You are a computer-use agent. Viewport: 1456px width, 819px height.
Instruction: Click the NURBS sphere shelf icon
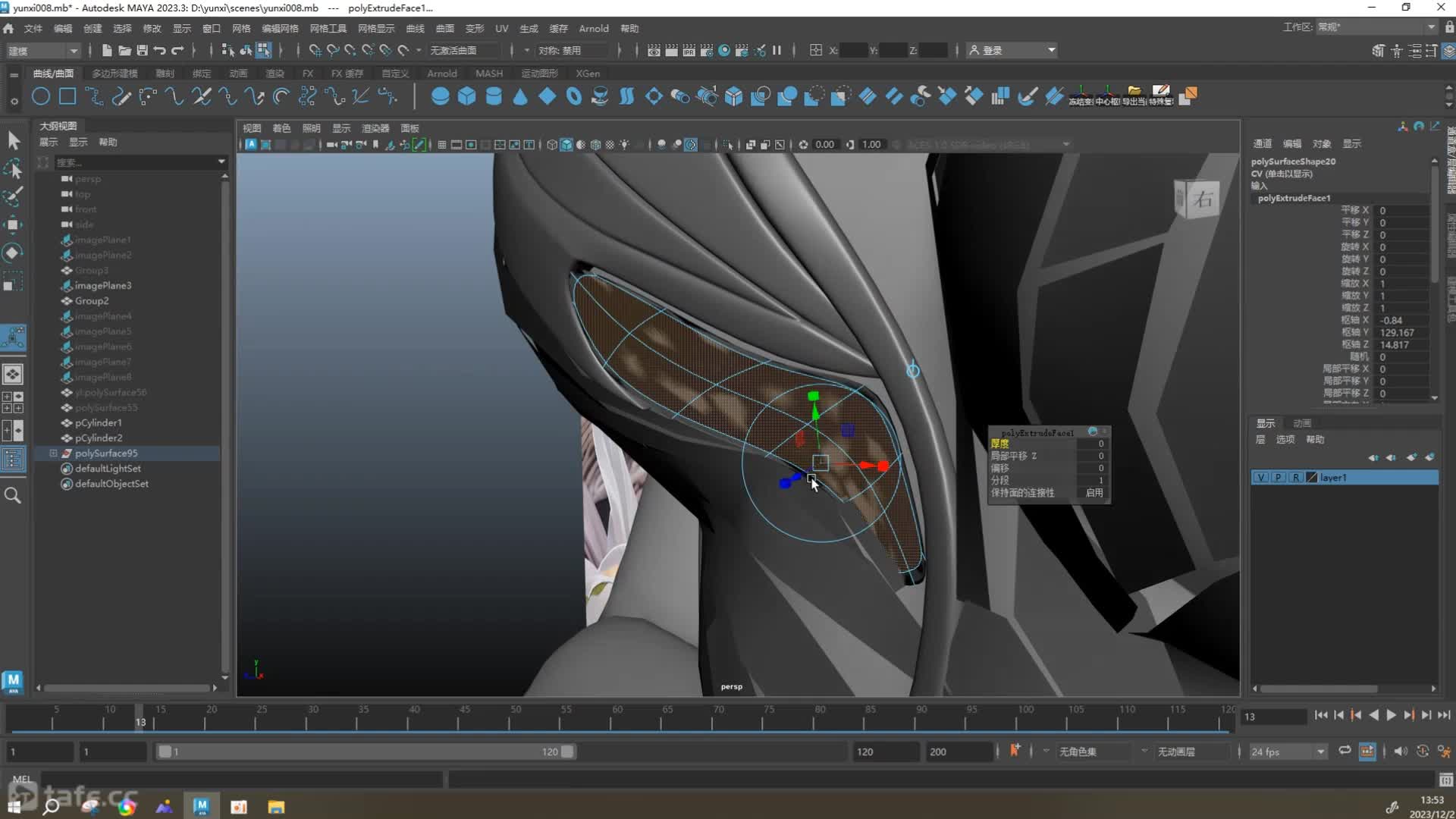coord(440,96)
